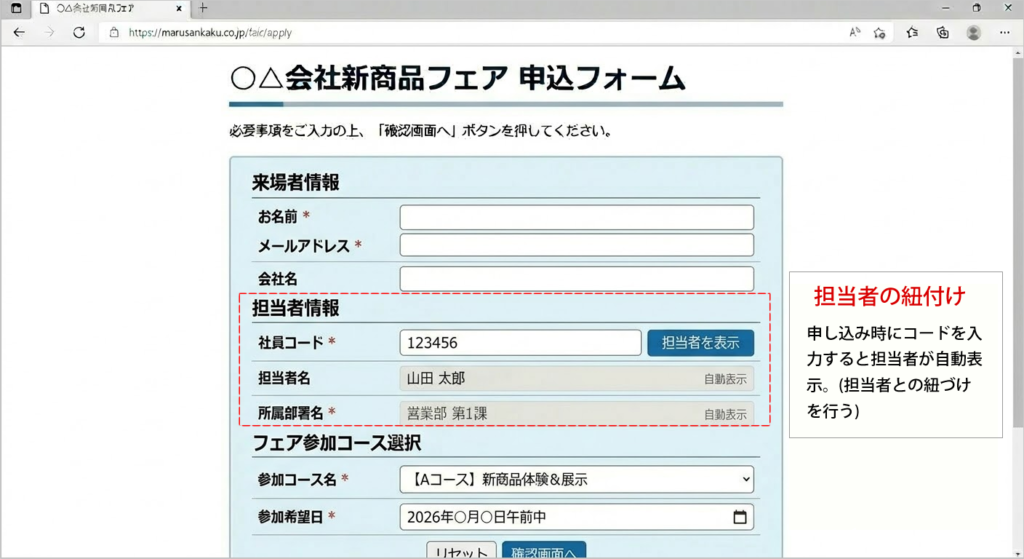Click the お名前 input field

coord(576,217)
